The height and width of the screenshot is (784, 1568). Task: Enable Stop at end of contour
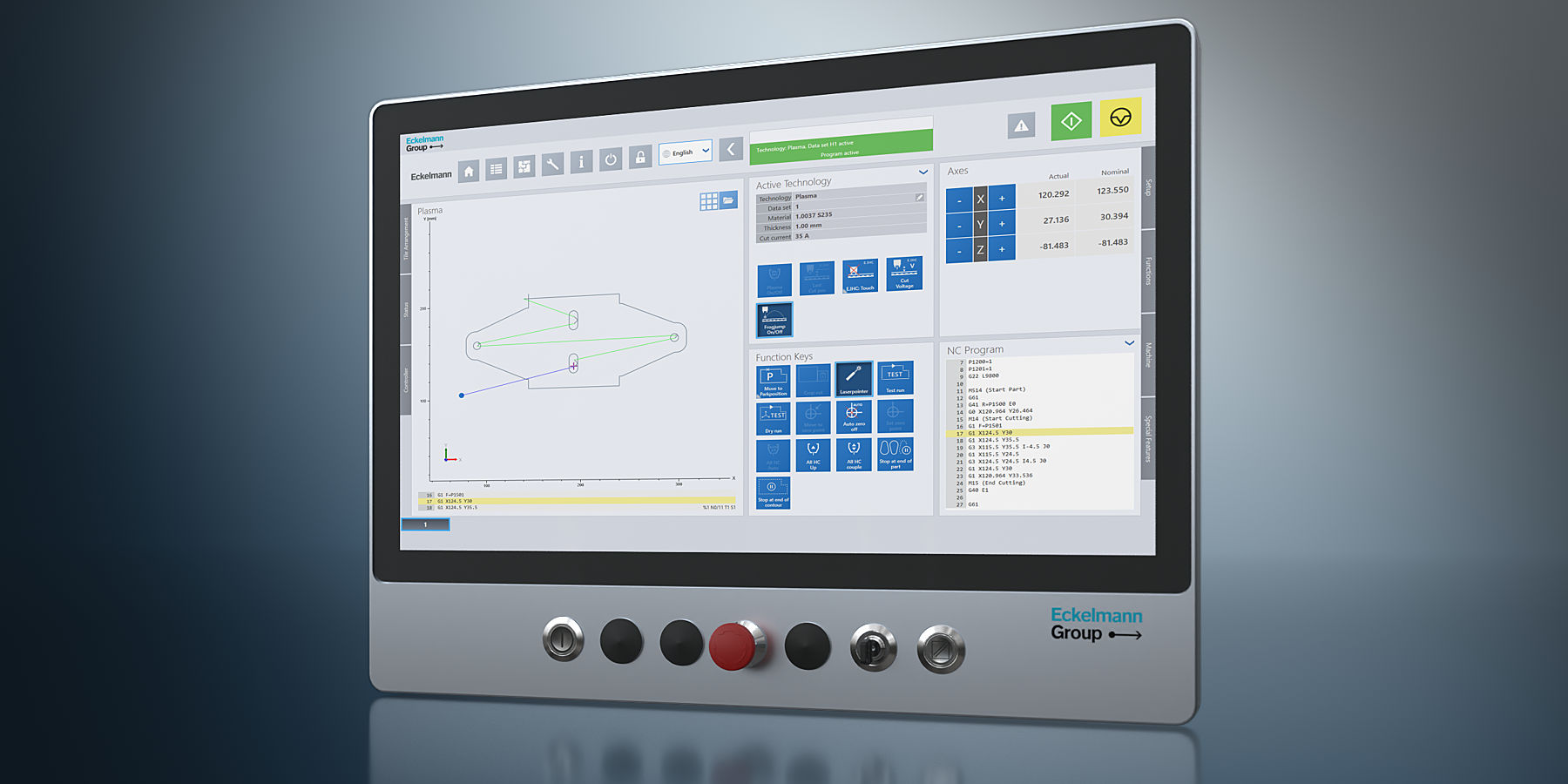[772, 491]
